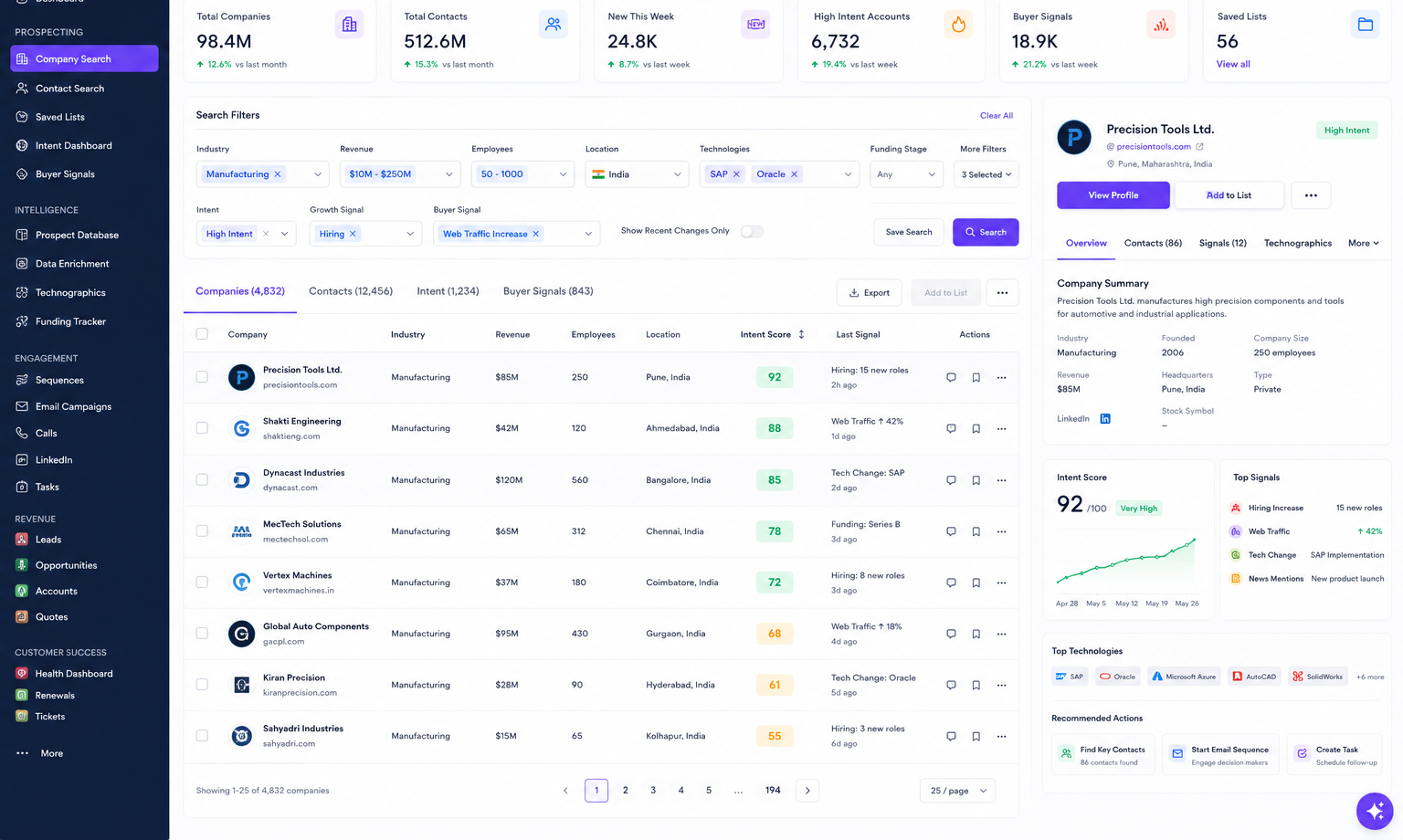
Task: Check the Vertex Machines row checkbox
Action: pyautogui.click(x=202, y=582)
